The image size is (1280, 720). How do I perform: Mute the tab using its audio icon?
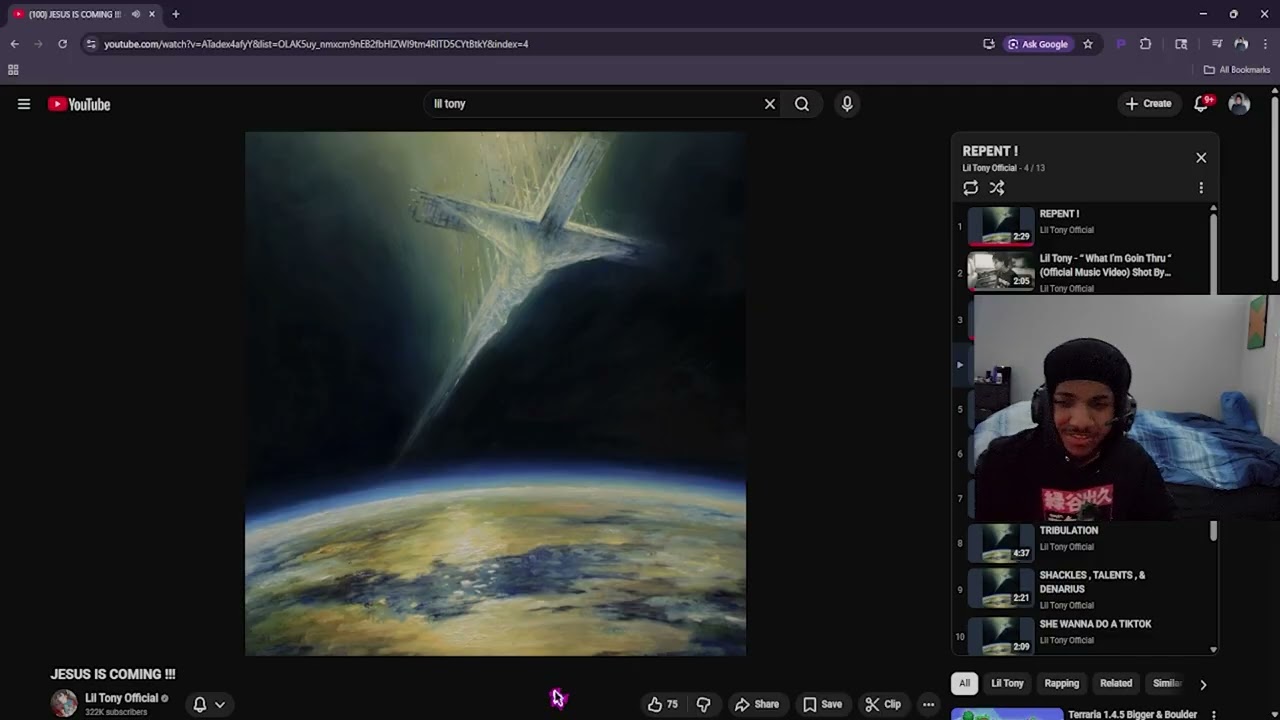tap(136, 14)
